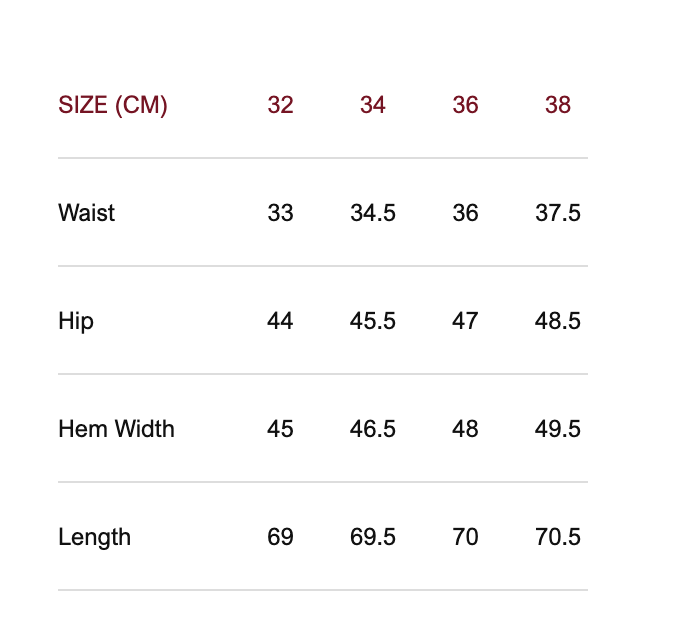Select the waist measurement 34.5
This screenshot has width=688, height=620.
[x=373, y=213]
